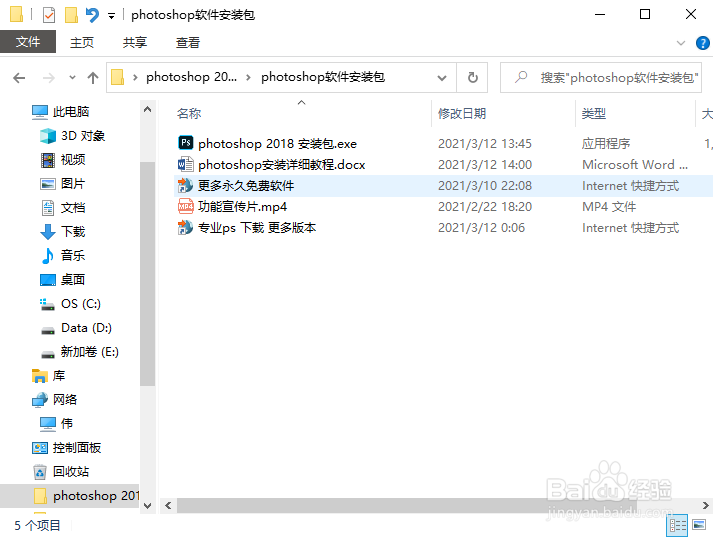Click the magnifier search icon
Viewport: 713px width, 537px height.
[521, 77]
